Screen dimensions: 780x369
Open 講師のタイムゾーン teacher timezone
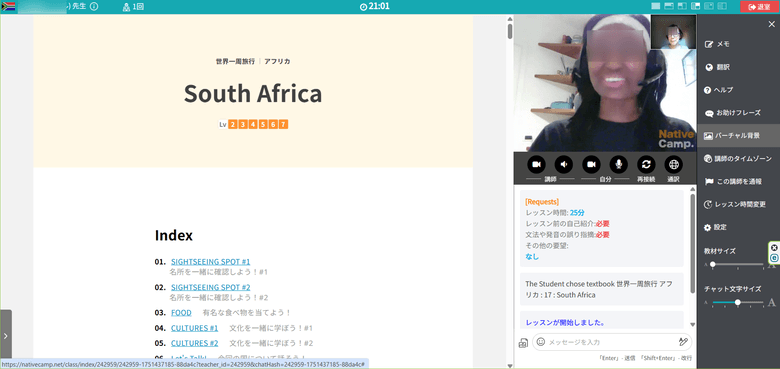tap(738, 159)
